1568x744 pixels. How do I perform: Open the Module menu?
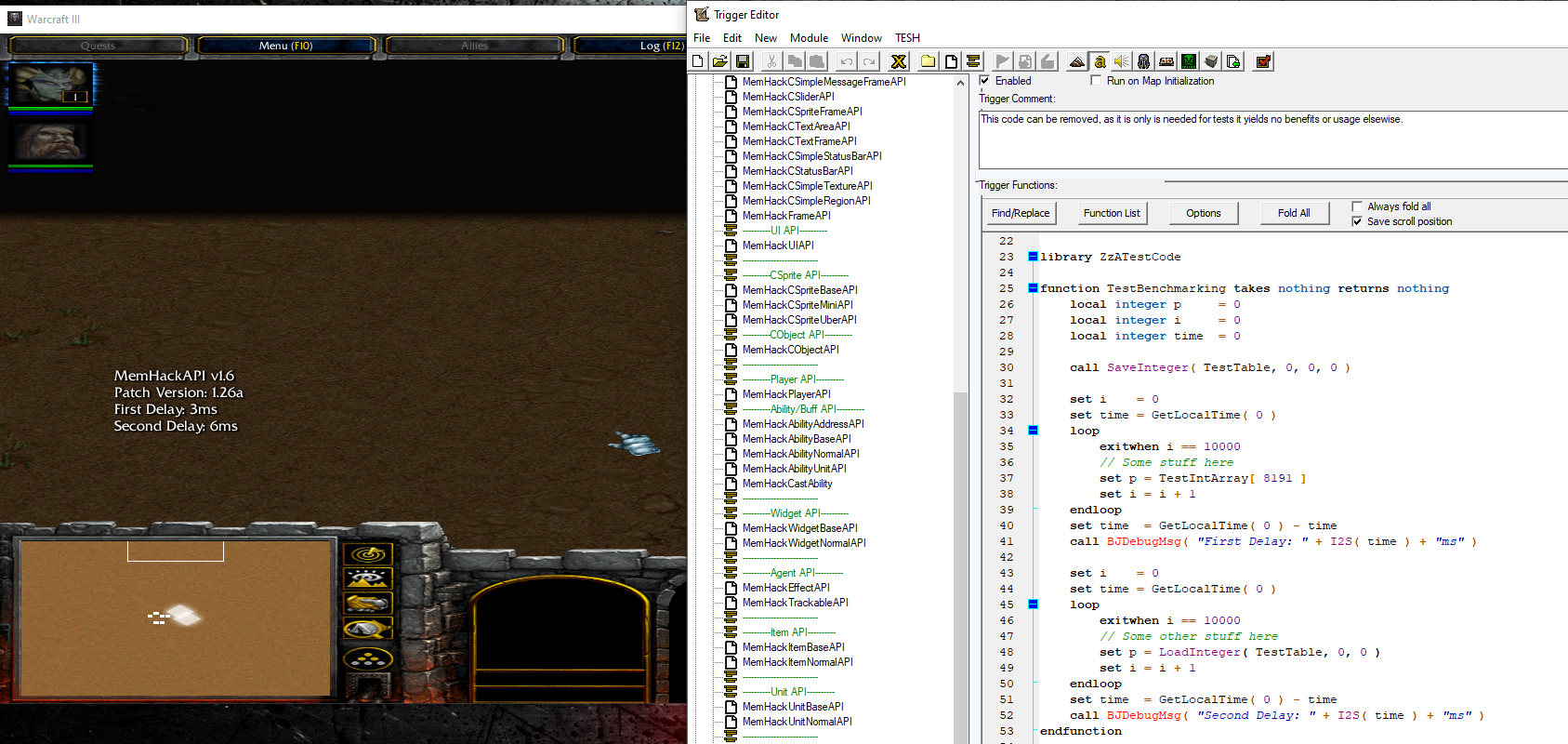click(x=809, y=38)
